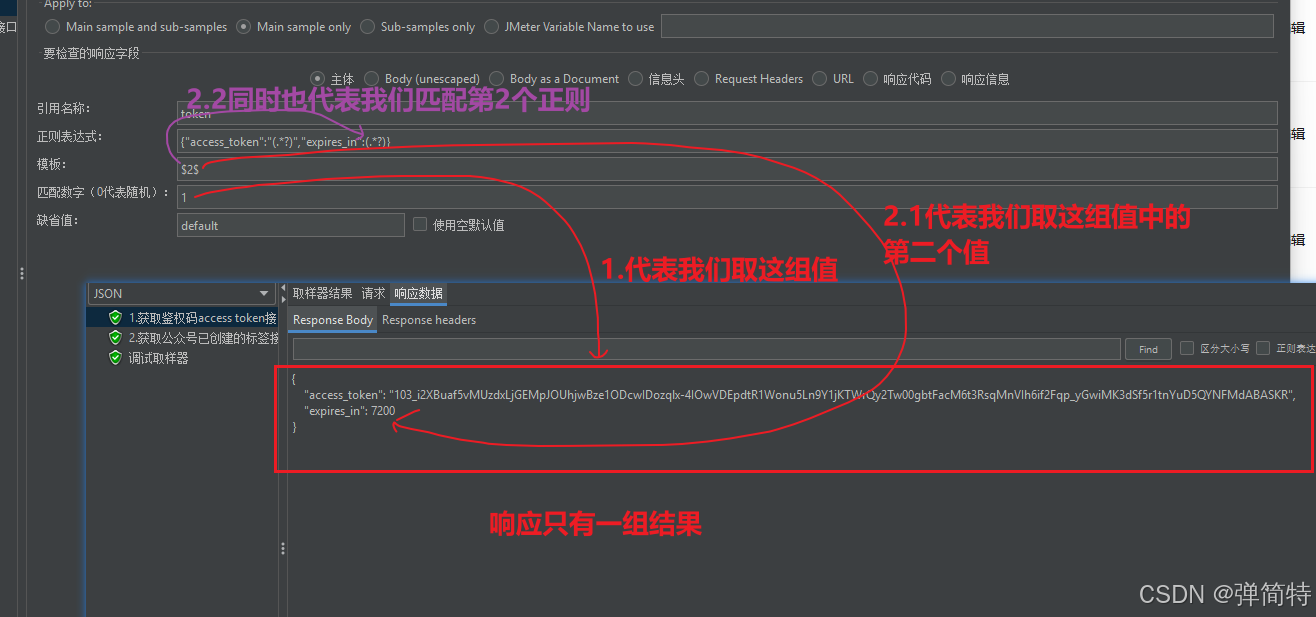
Task: Click the middle icon on the right edge panel
Action: pos(1298,133)
